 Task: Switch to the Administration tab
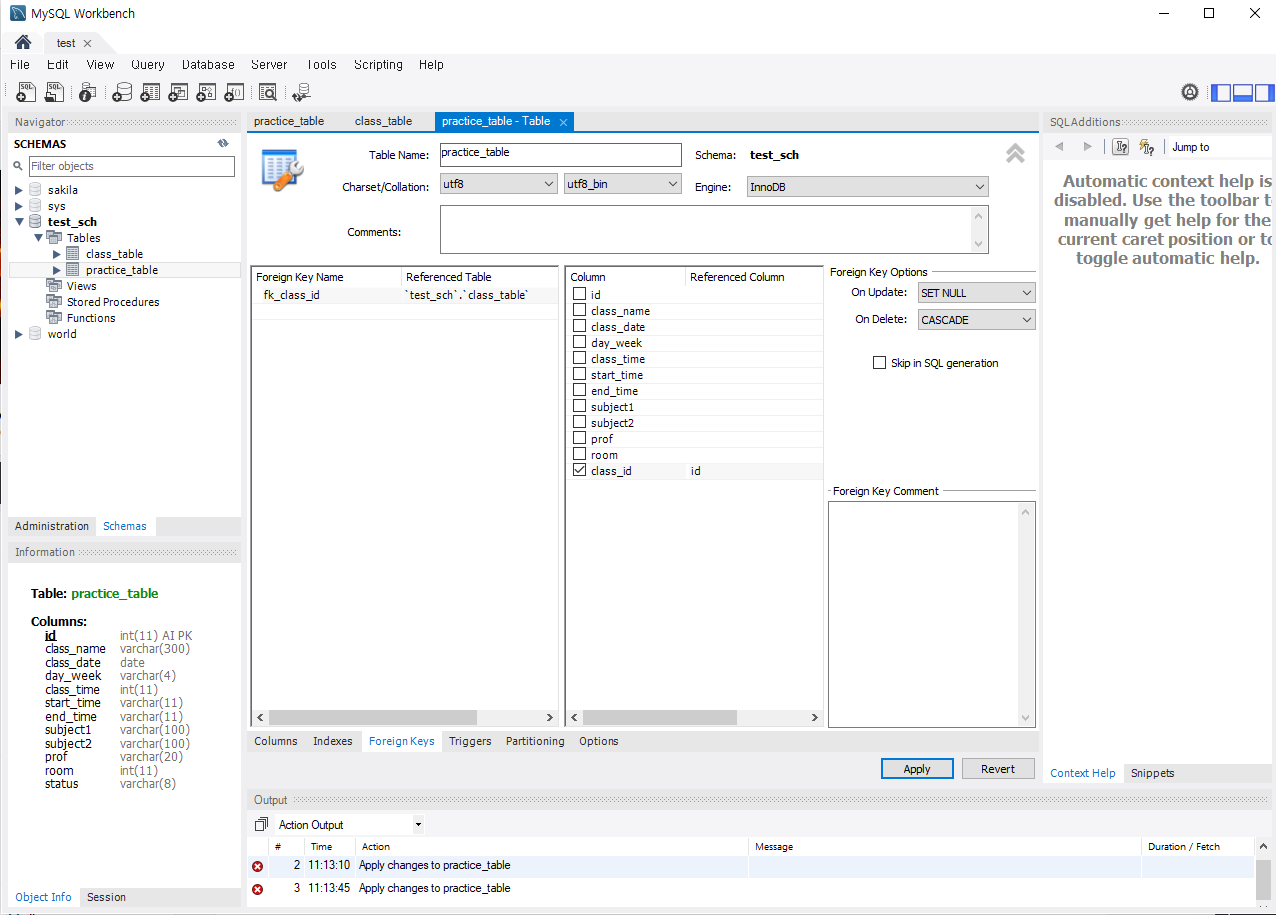tap(52, 526)
